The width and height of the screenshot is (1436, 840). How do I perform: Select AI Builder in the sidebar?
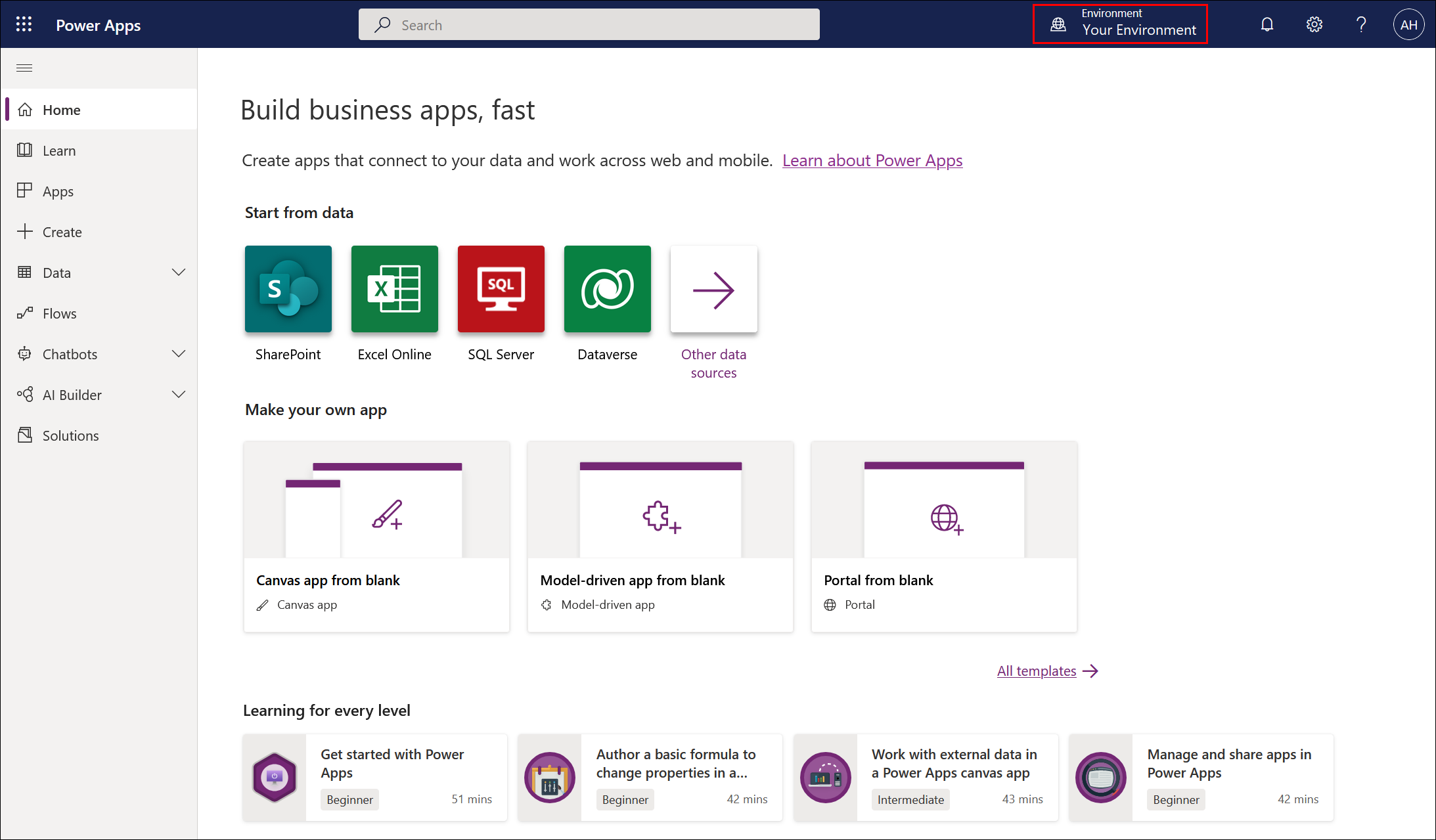[72, 395]
